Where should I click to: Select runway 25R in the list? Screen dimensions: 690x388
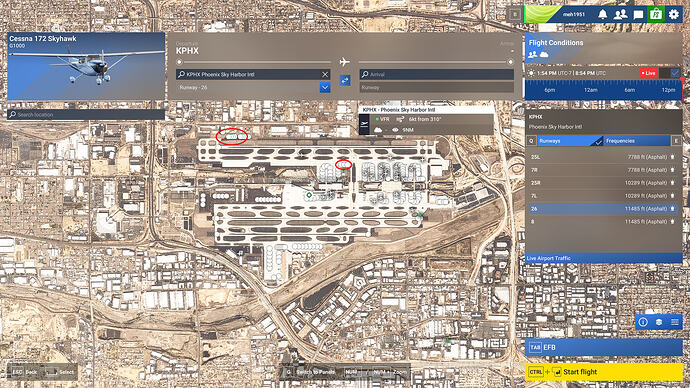(x=603, y=183)
